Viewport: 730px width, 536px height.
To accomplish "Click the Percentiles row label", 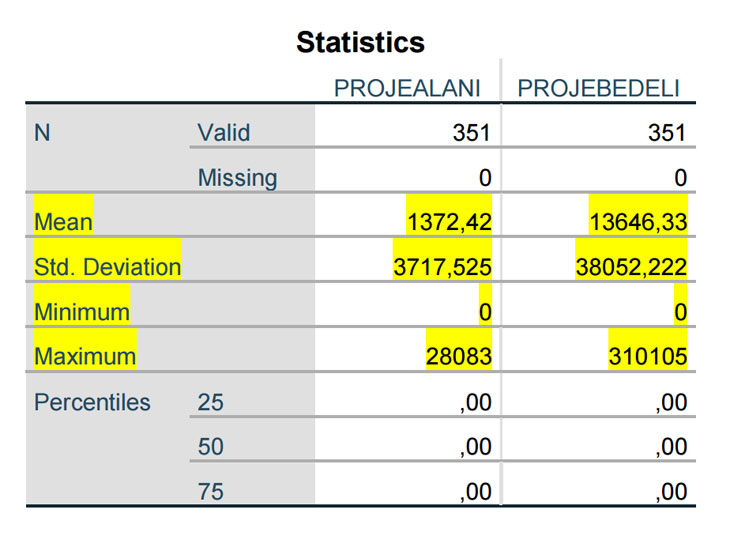I will [x=92, y=402].
